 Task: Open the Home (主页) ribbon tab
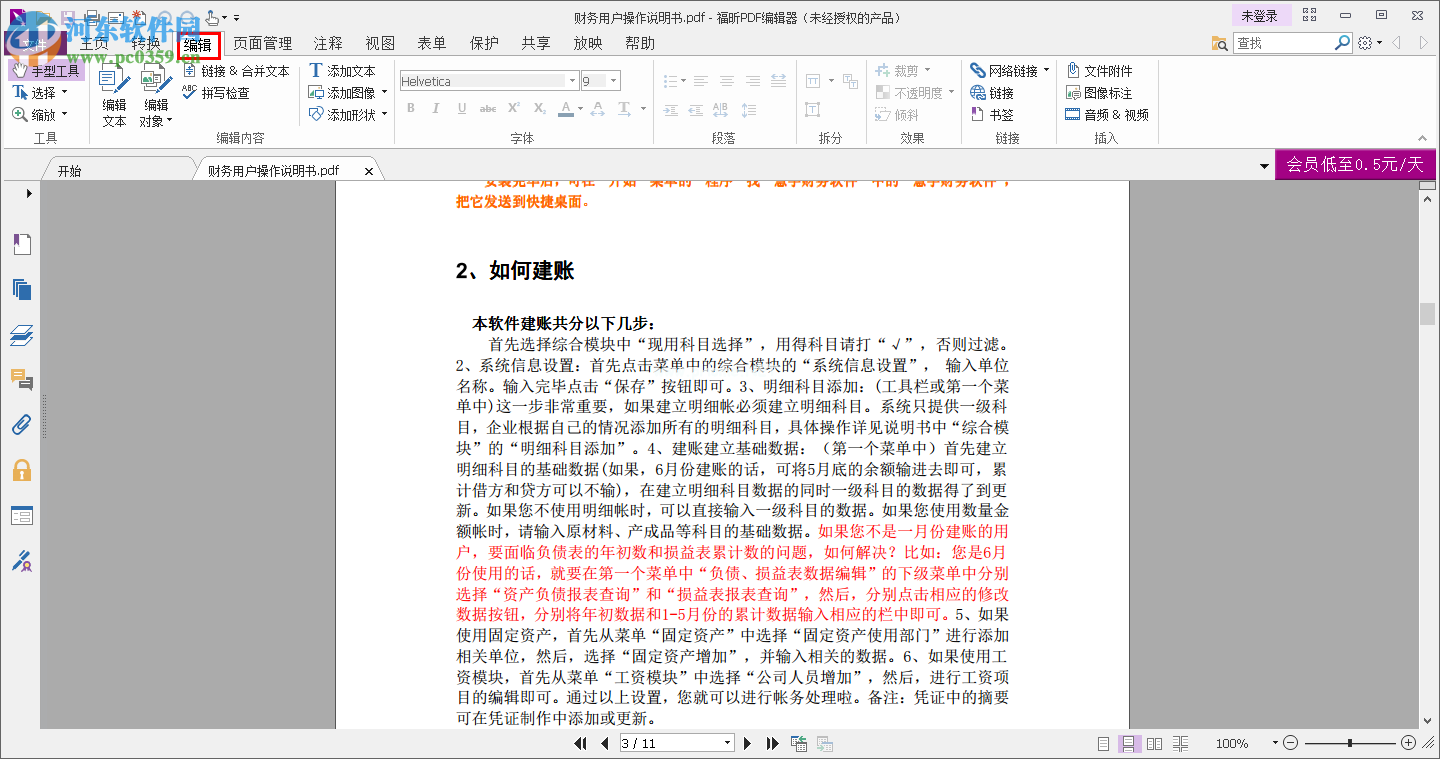coord(94,43)
